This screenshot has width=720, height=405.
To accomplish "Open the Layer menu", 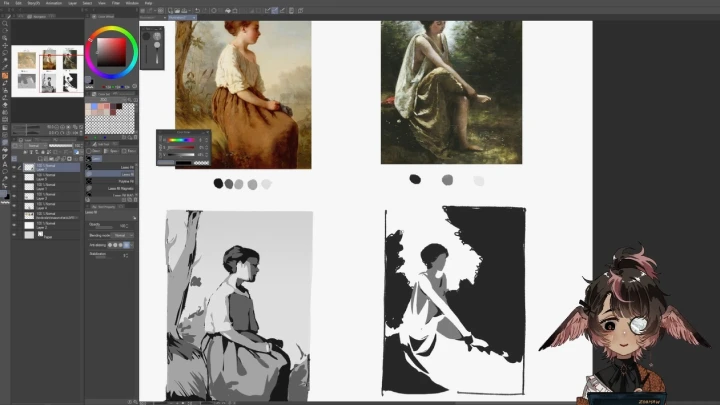I will point(73,3).
